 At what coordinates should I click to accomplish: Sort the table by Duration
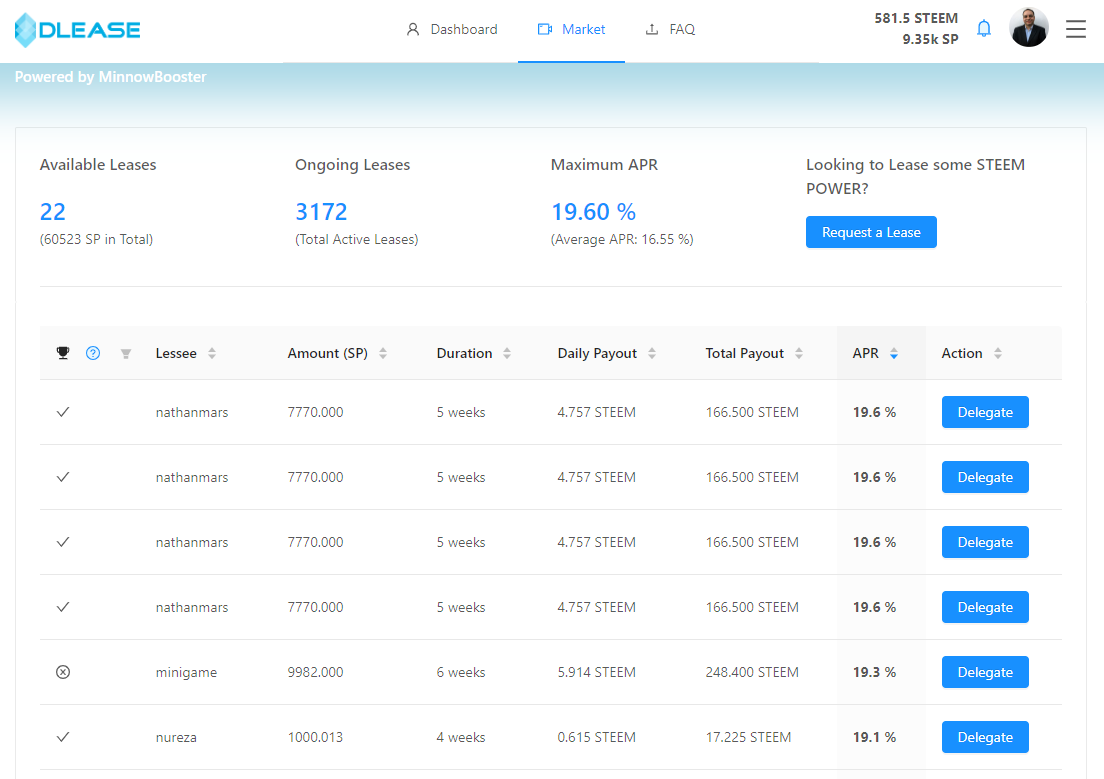coord(507,354)
